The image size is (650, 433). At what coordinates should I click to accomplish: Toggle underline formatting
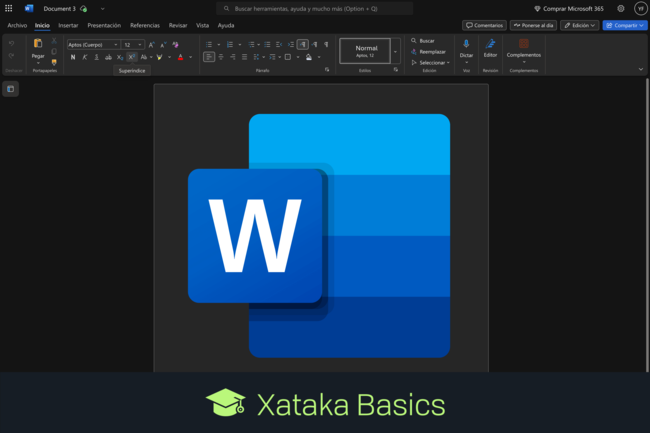pos(96,57)
